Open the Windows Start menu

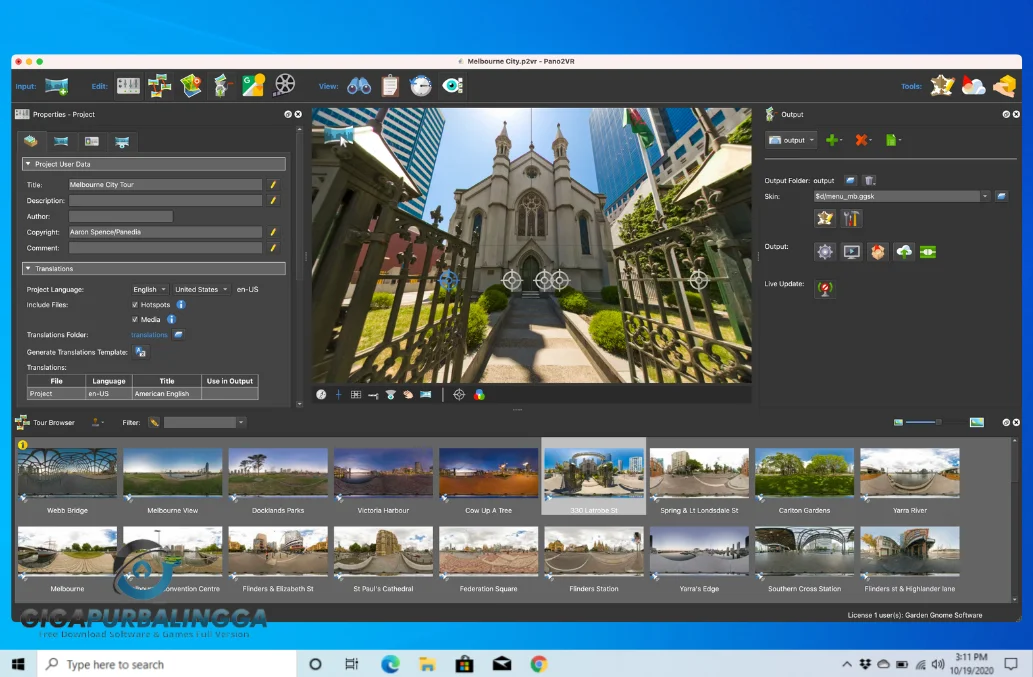click(17, 664)
